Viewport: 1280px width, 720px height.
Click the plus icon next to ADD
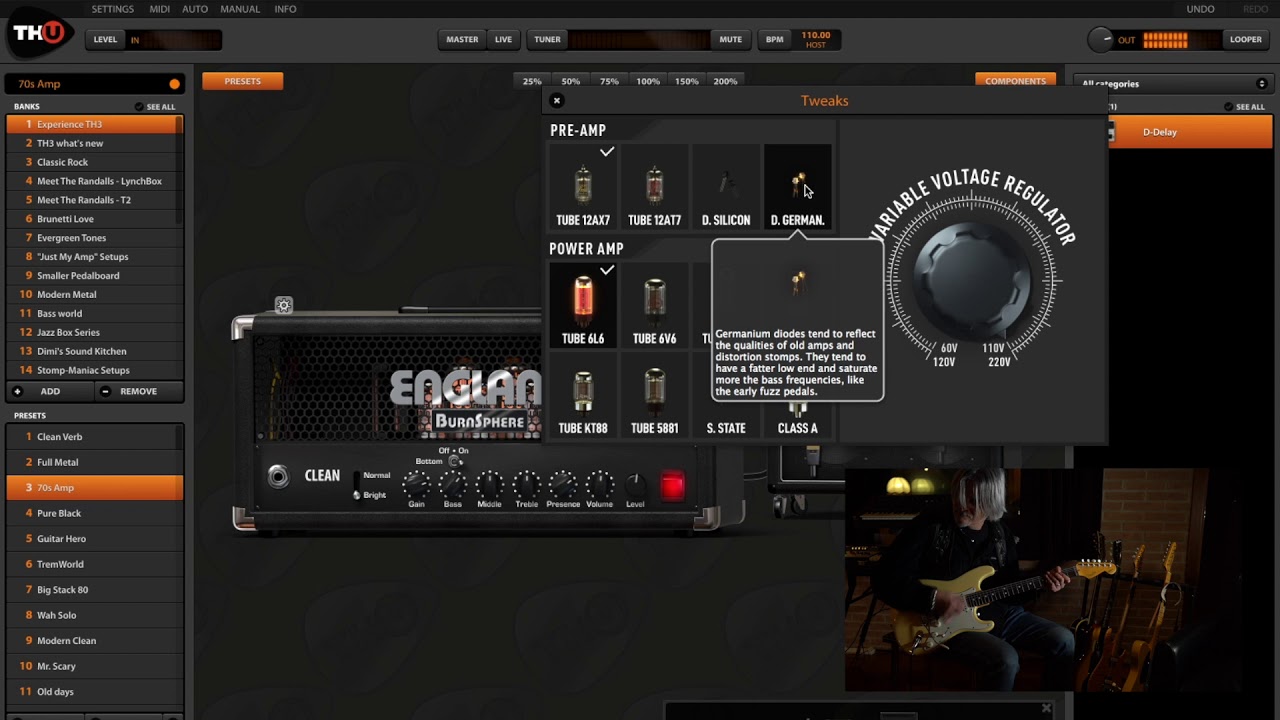(x=17, y=391)
